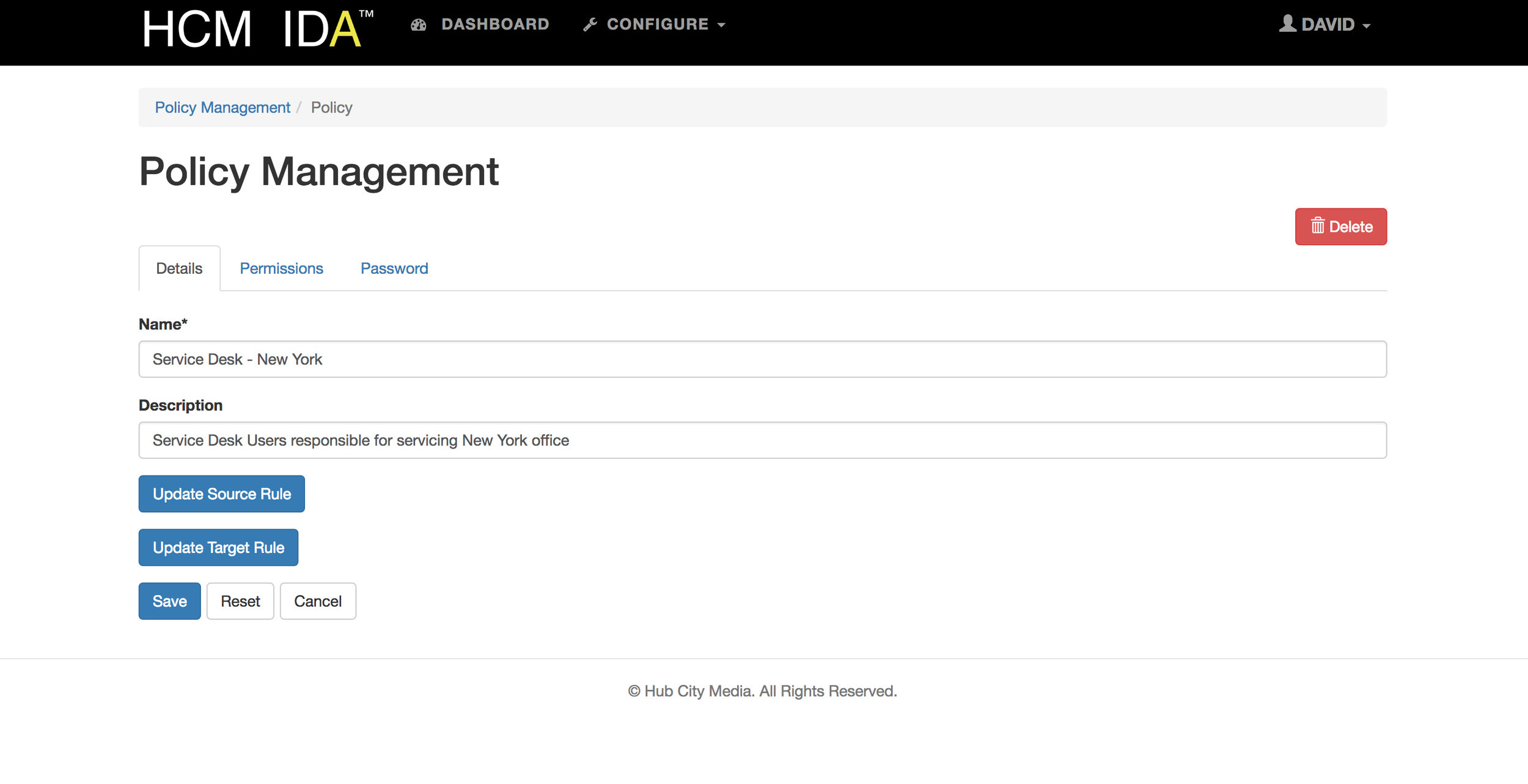Go to the Policy Management breadcrumb link

(222, 108)
